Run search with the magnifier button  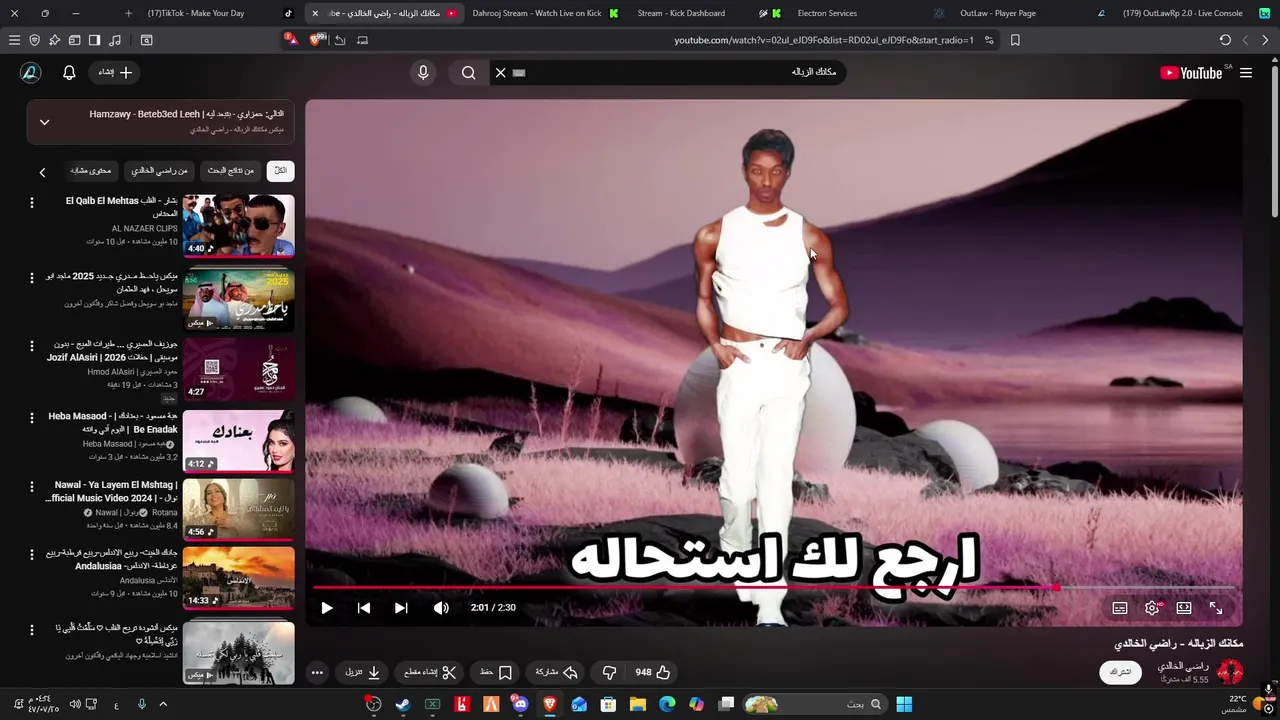tap(468, 72)
